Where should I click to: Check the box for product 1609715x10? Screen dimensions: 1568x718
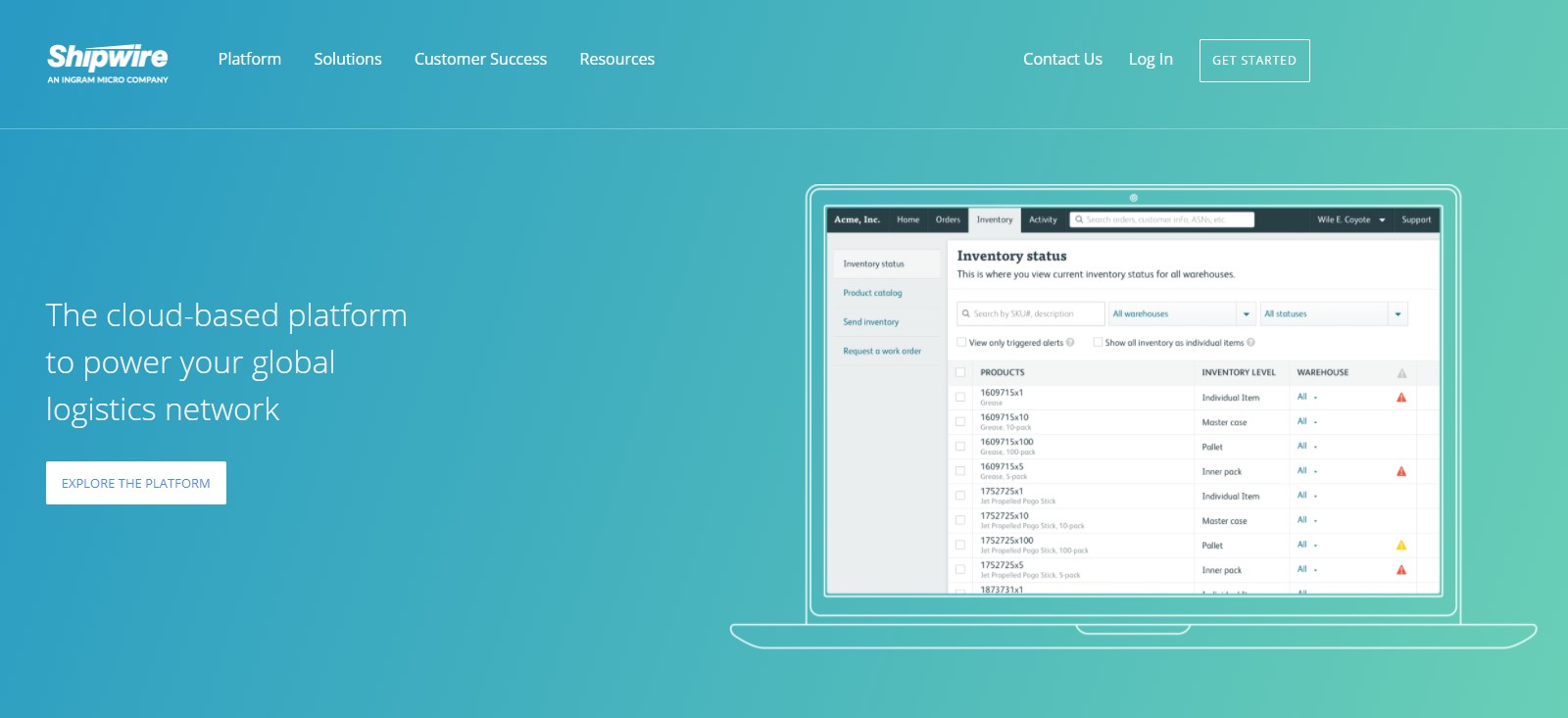(960, 422)
